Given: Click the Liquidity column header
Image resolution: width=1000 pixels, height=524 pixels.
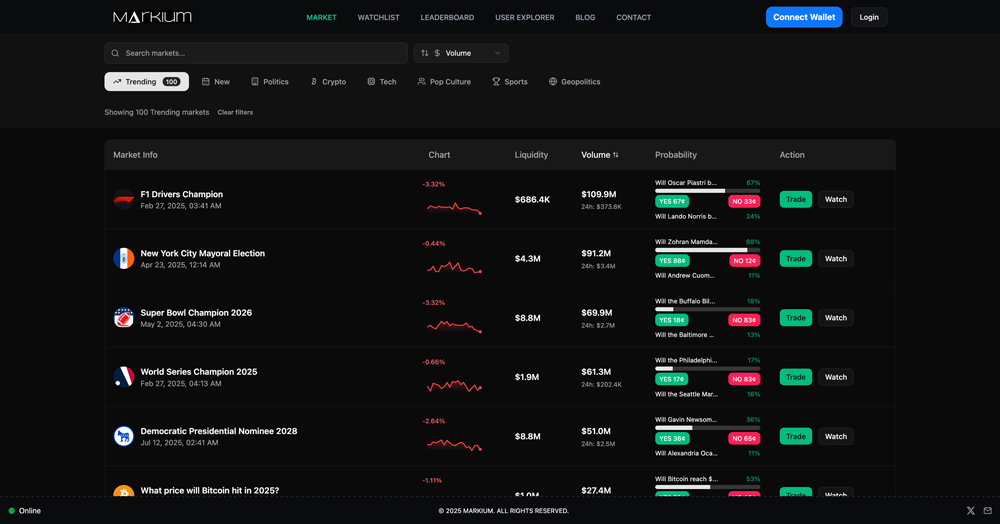Looking at the screenshot, I should click(531, 155).
